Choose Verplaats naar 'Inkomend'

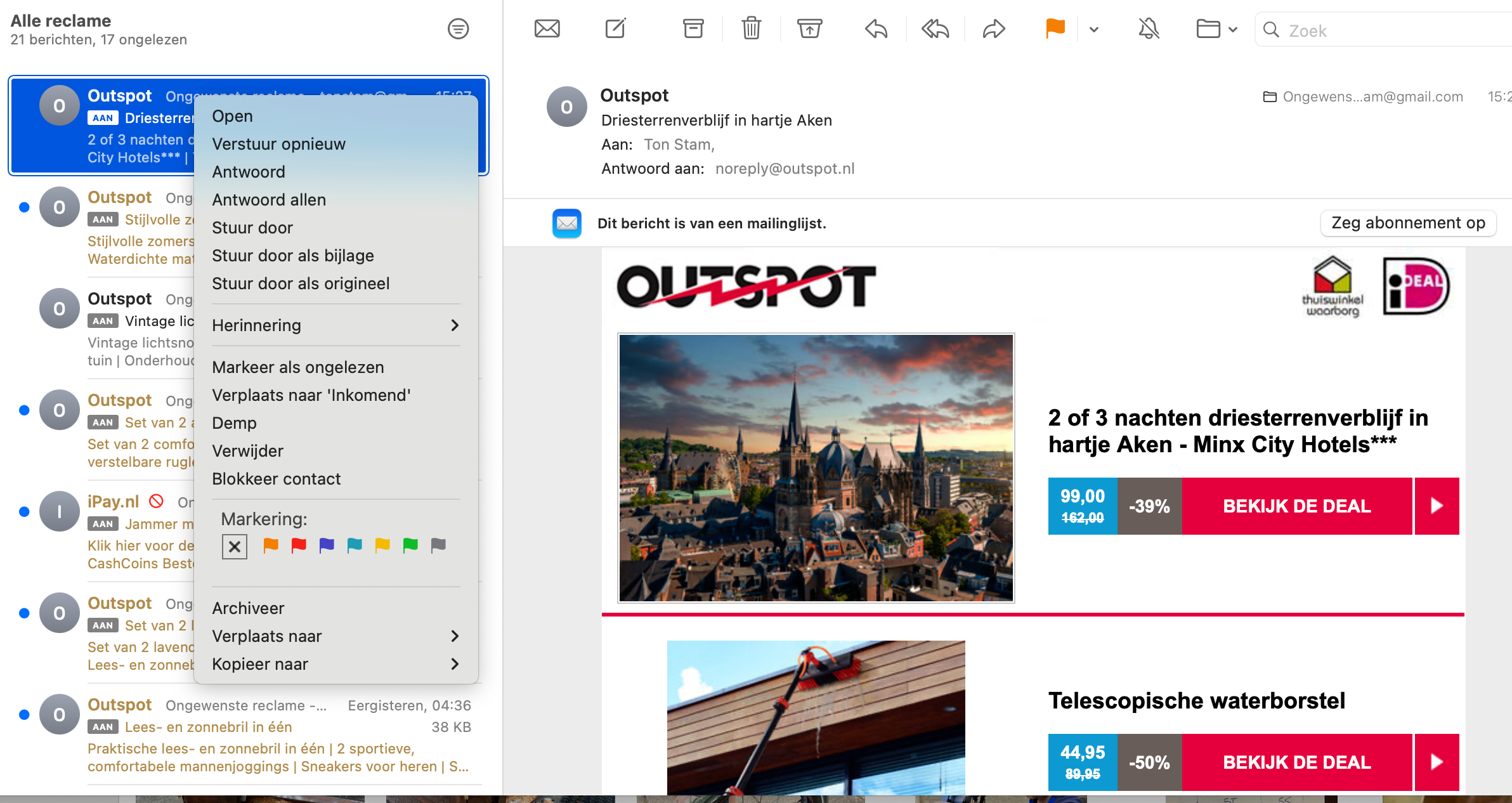(x=336, y=395)
